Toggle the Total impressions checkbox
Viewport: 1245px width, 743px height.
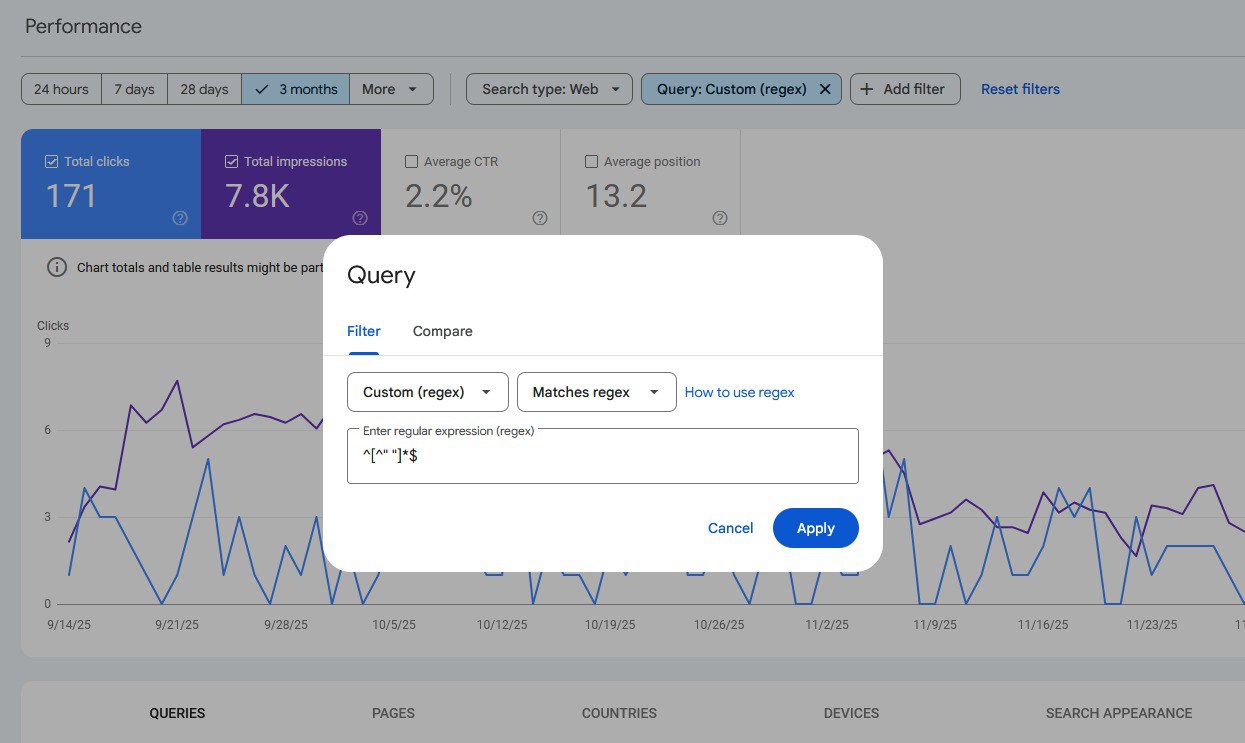[232, 161]
